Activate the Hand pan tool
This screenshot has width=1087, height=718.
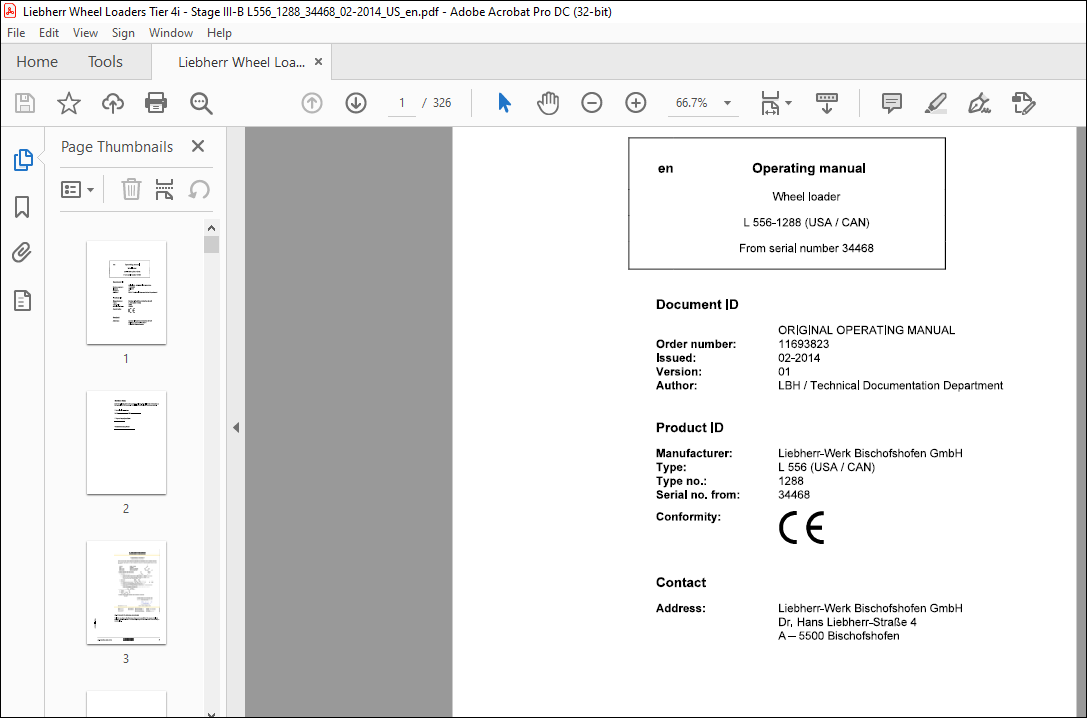coord(548,103)
